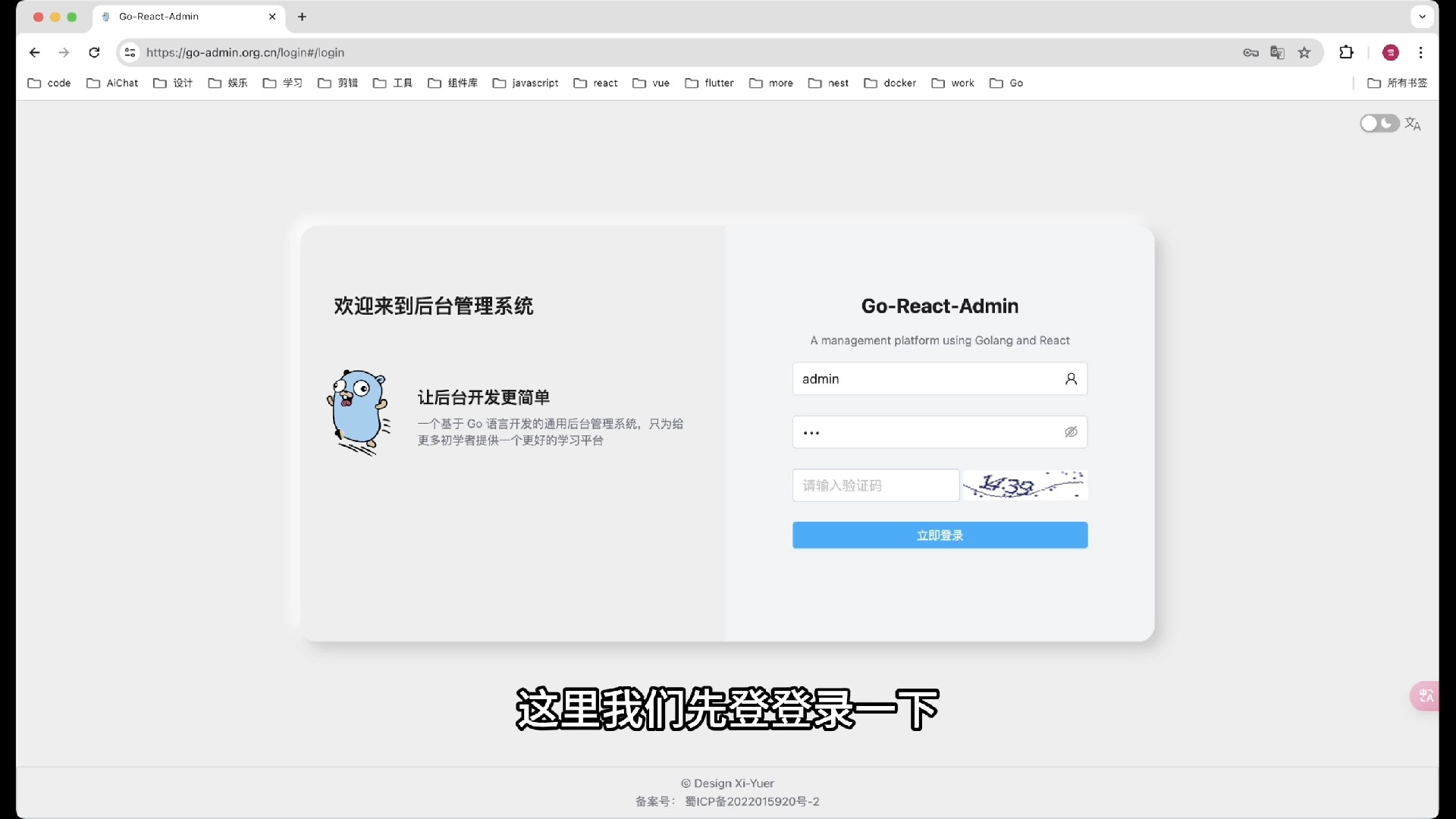
Task: Open the 所有书签 all bookmarks folder
Action: 1398,83
